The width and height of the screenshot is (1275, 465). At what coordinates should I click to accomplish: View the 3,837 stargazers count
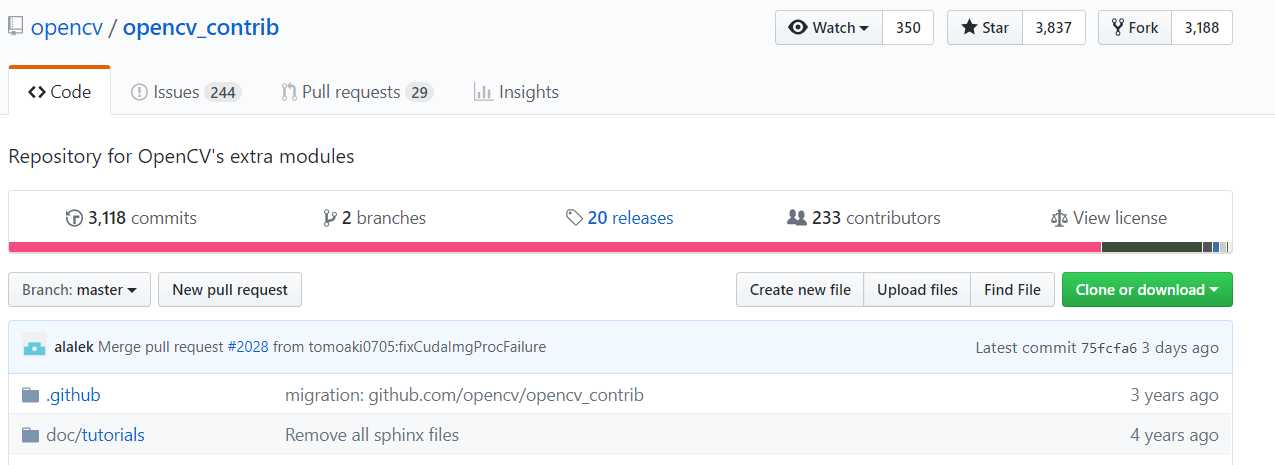coord(1054,28)
